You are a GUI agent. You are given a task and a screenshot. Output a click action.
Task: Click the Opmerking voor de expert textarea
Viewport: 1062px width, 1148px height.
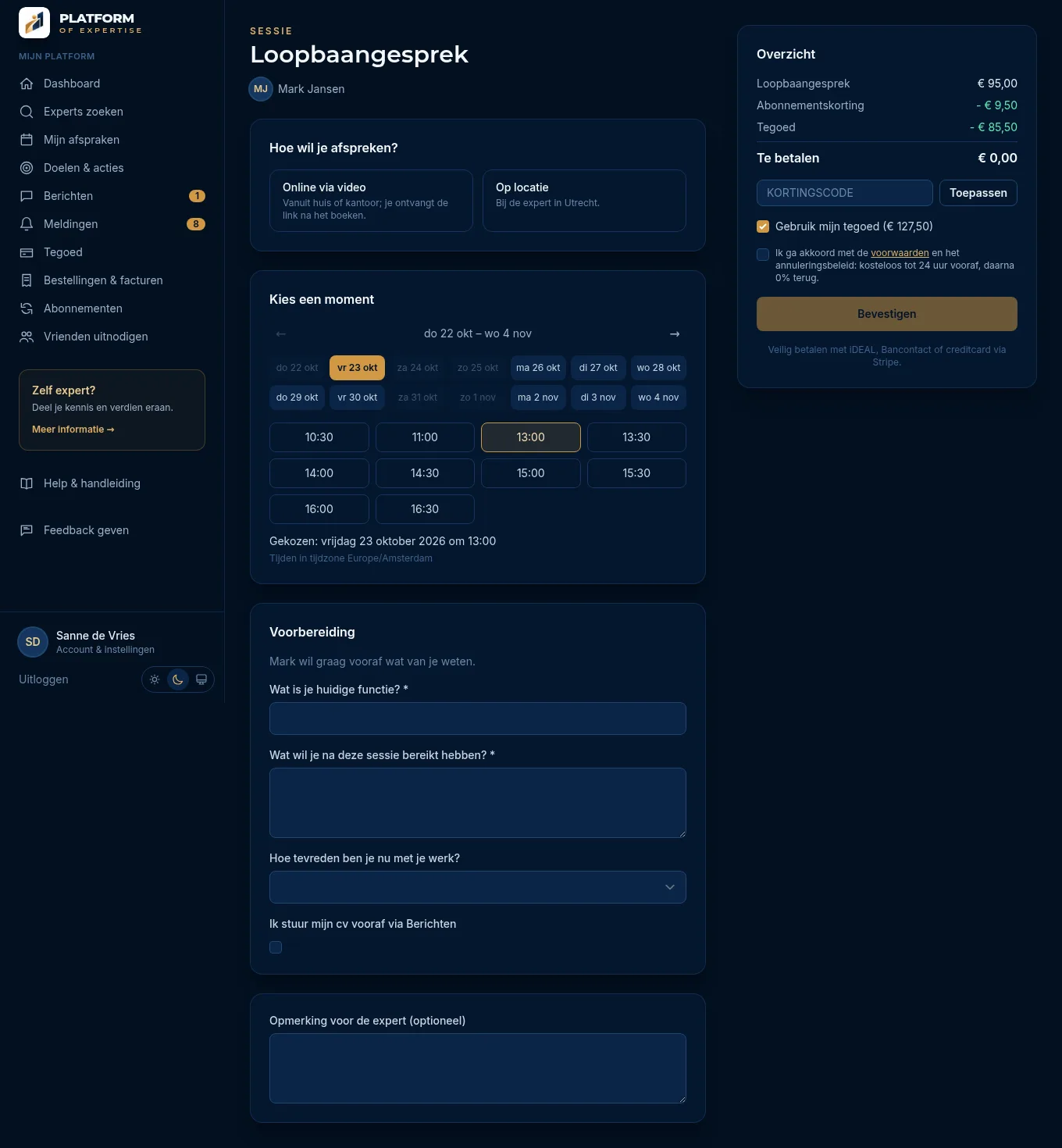(478, 1068)
